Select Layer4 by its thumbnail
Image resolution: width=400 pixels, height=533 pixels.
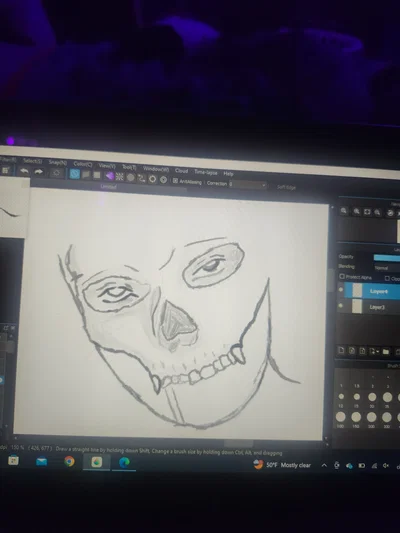[x=357, y=290]
